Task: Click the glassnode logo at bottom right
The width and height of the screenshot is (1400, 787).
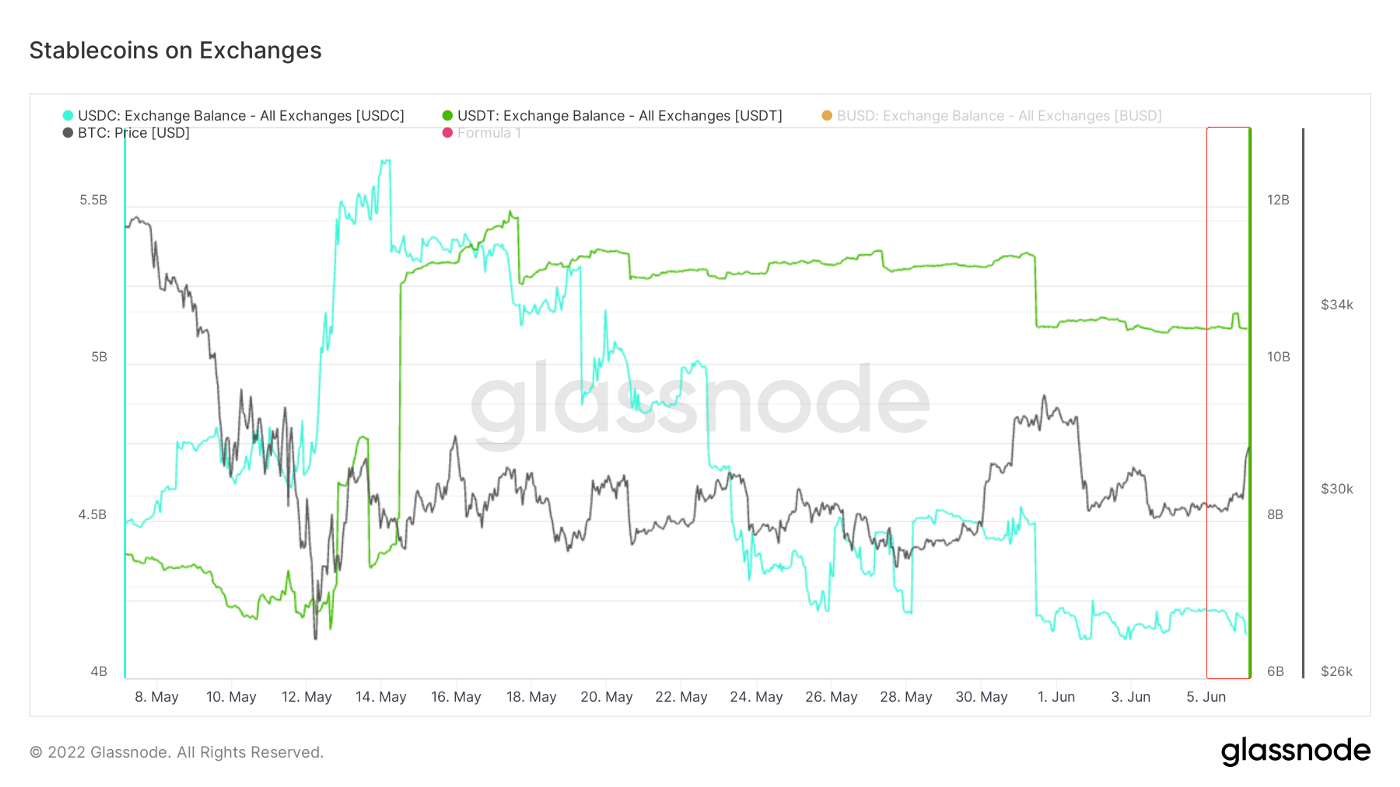Action: tap(1295, 751)
